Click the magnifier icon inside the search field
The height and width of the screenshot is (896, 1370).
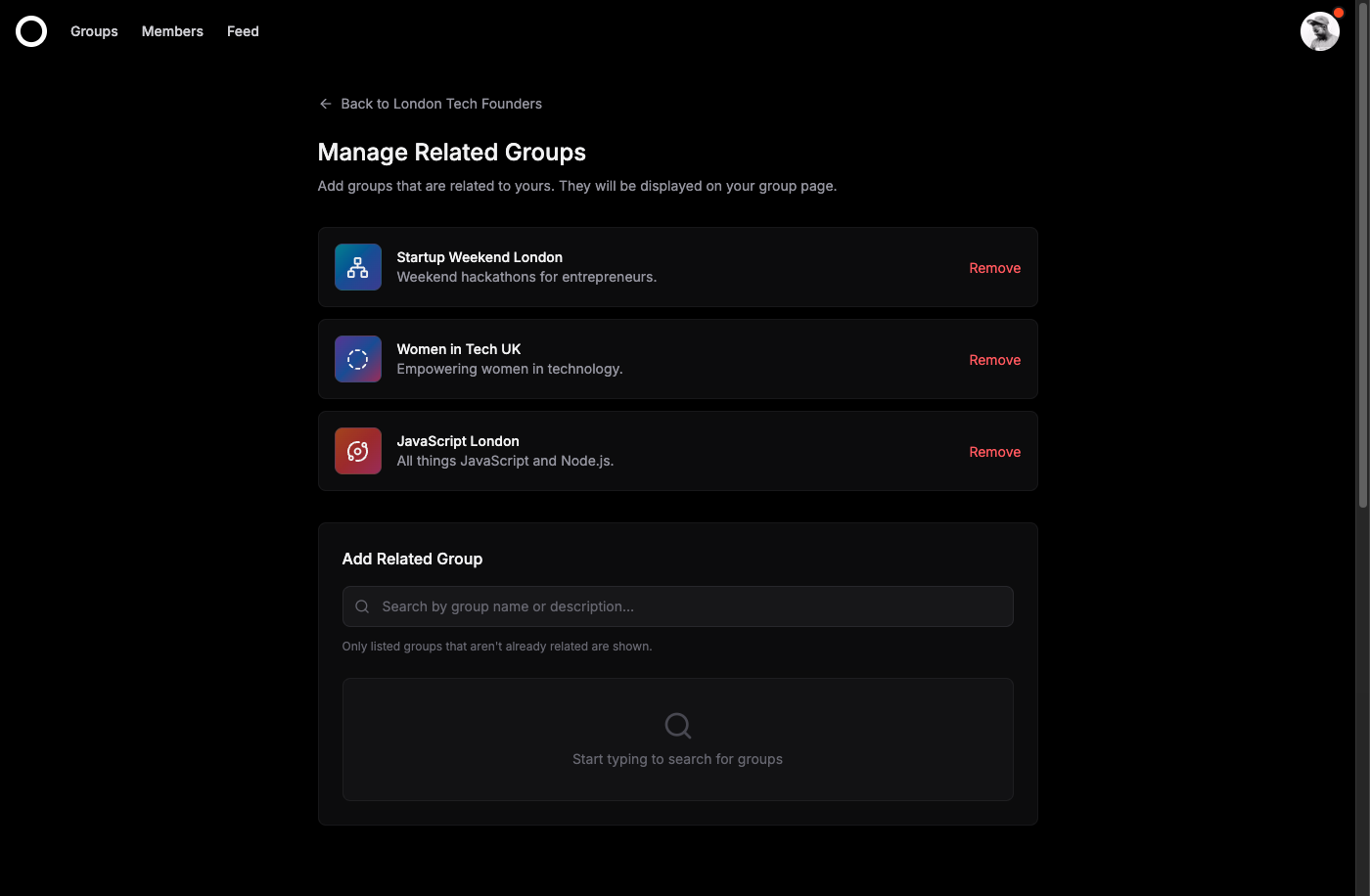tap(362, 606)
